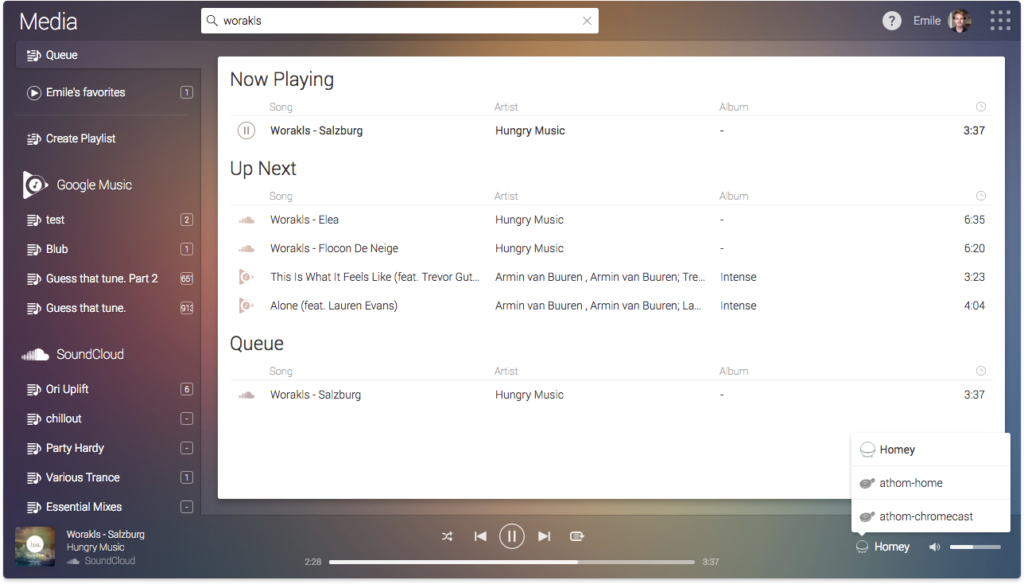Click the test playlist count badge
This screenshot has height=584, width=1024.
tap(187, 219)
